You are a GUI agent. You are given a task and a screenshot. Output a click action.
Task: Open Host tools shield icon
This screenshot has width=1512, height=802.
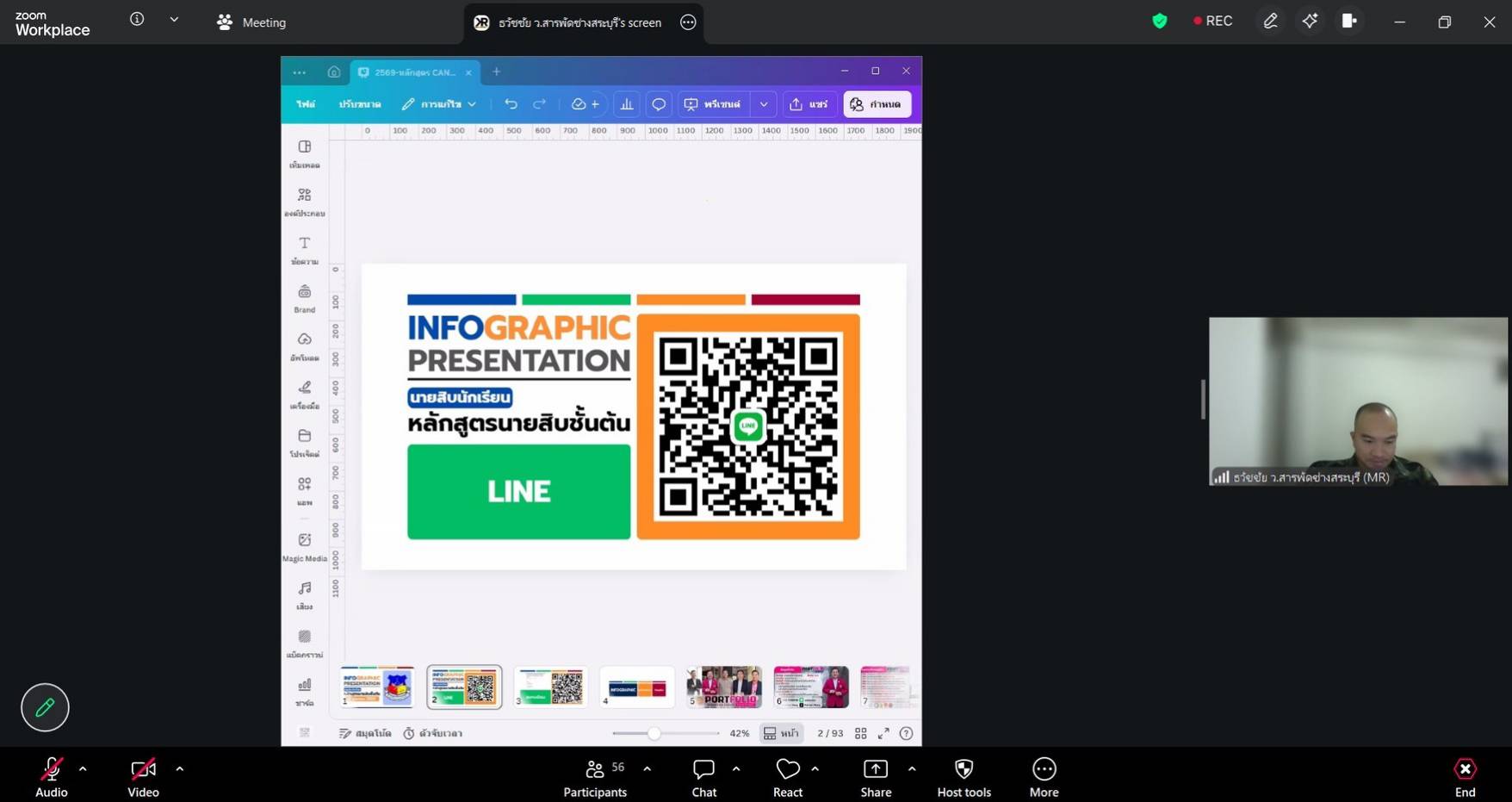964,777
